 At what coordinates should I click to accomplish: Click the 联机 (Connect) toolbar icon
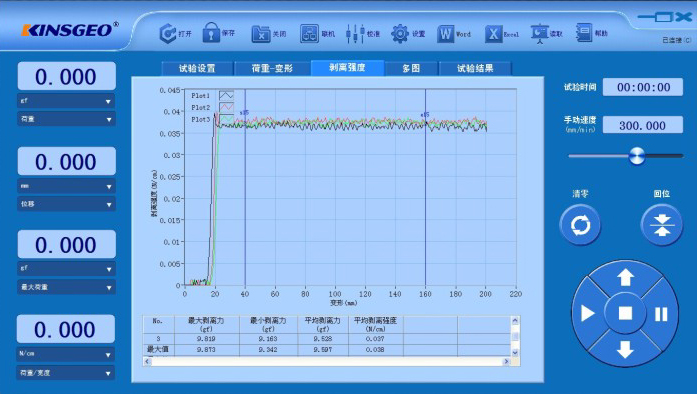309,33
